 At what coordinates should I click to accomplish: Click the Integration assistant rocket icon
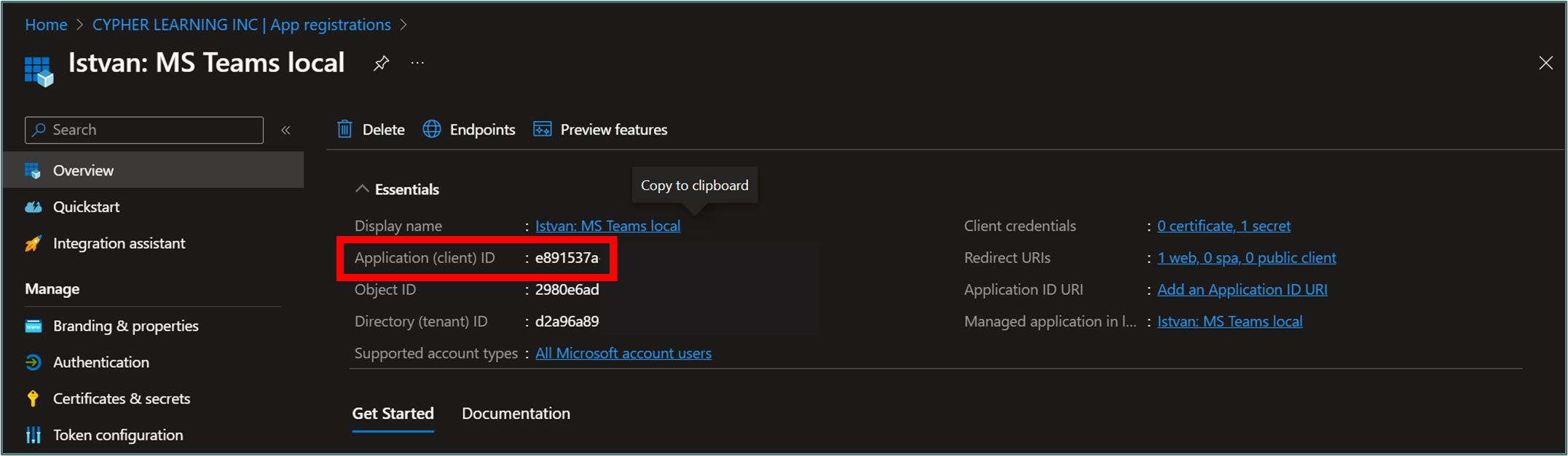pos(33,243)
